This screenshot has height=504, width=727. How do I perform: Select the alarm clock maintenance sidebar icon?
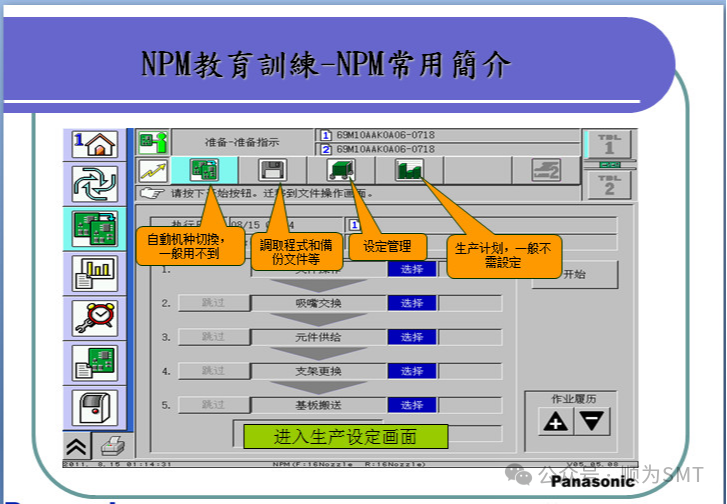point(96,317)
